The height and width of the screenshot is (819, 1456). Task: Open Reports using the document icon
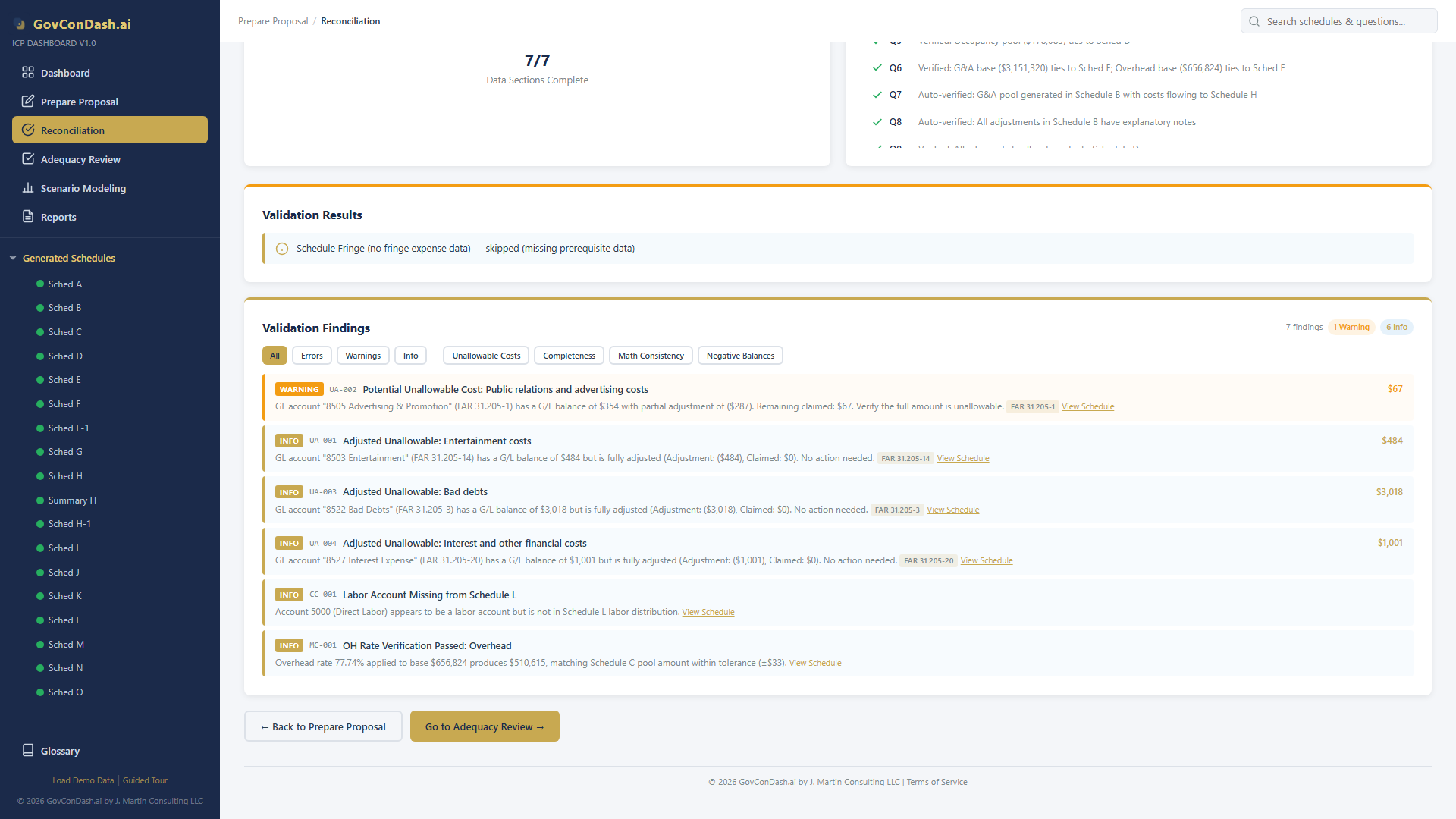pos(27,216)
